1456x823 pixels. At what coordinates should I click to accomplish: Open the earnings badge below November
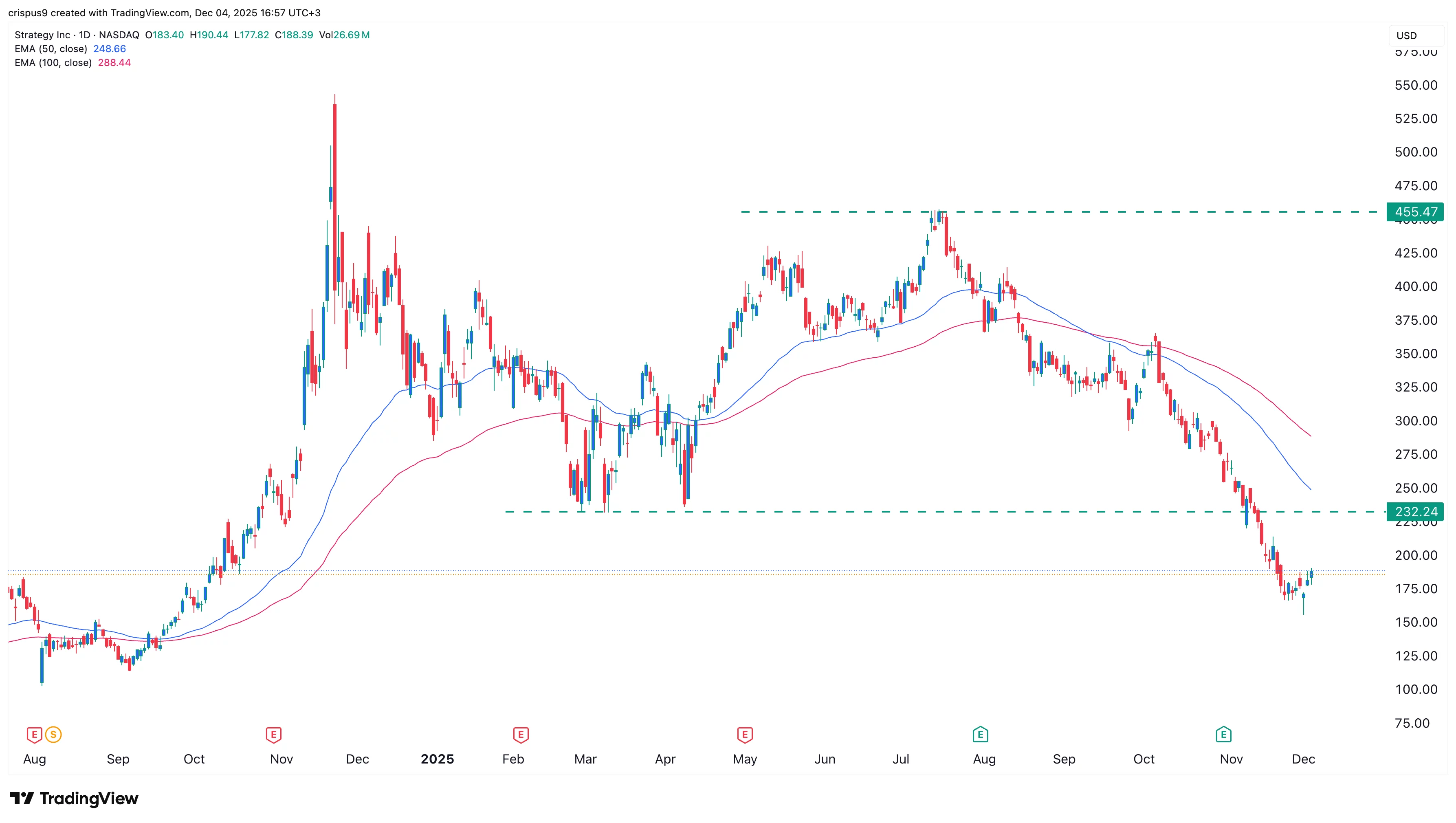click(274, 734)
